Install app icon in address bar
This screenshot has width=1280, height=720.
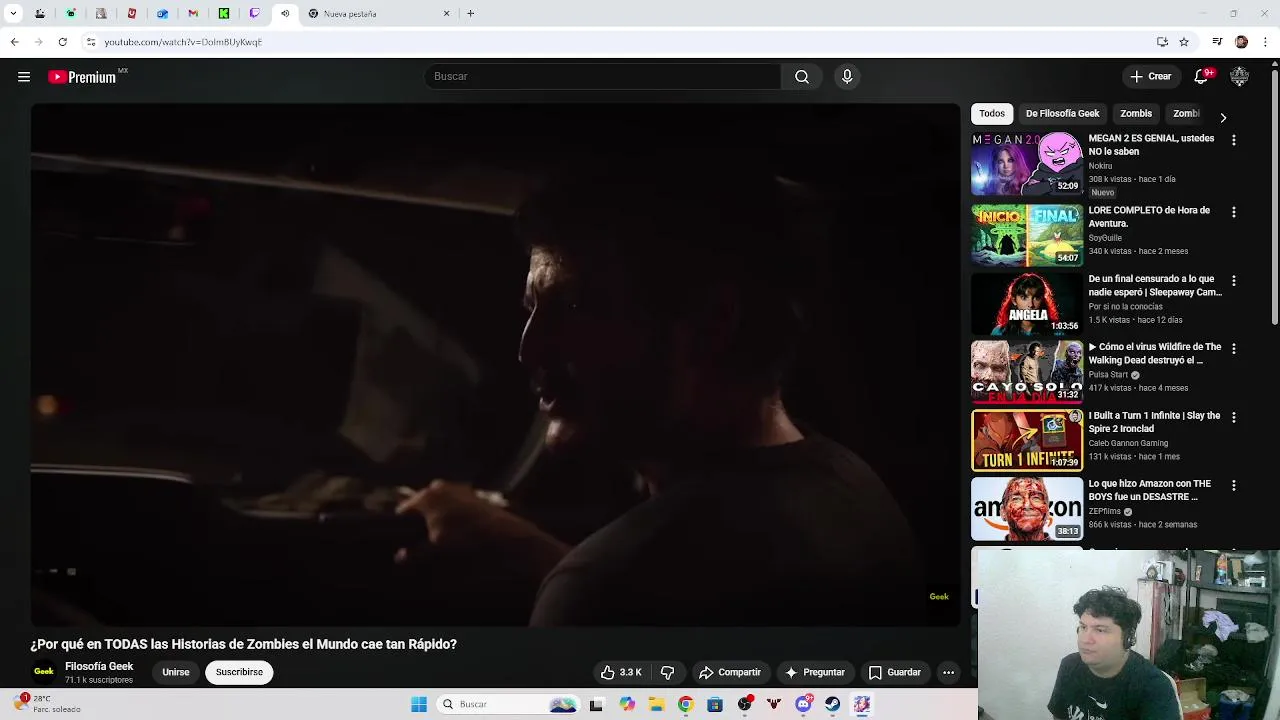pyautogui.click(x=1162, y=42)
